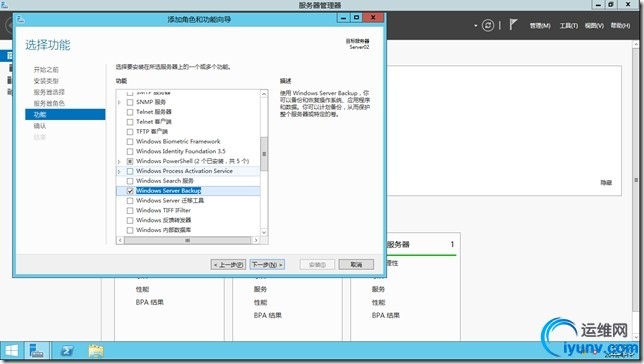This screenshot has width=644, height=364.
Task: Go to the 确认 wizard step
Action: click(40, 126)
